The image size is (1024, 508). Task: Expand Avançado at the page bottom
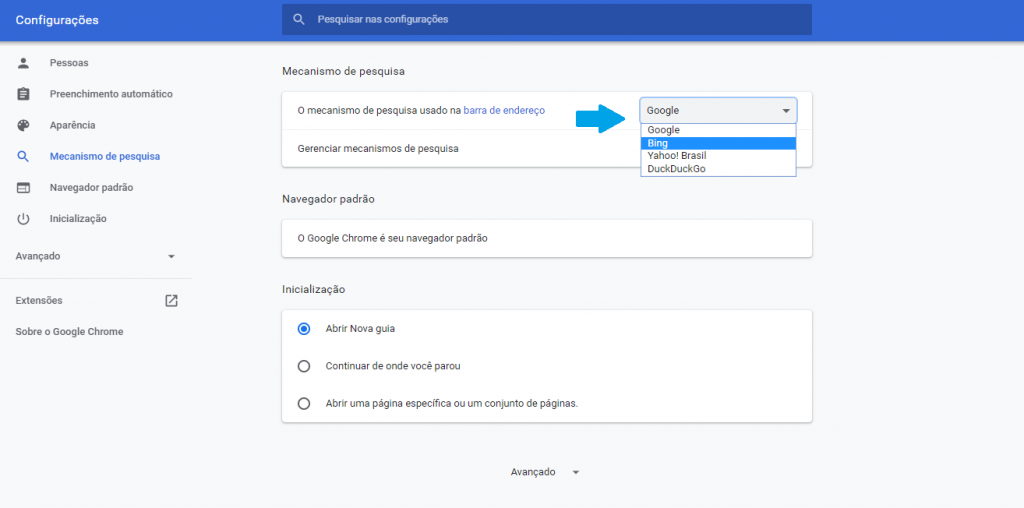pos(545,472)
